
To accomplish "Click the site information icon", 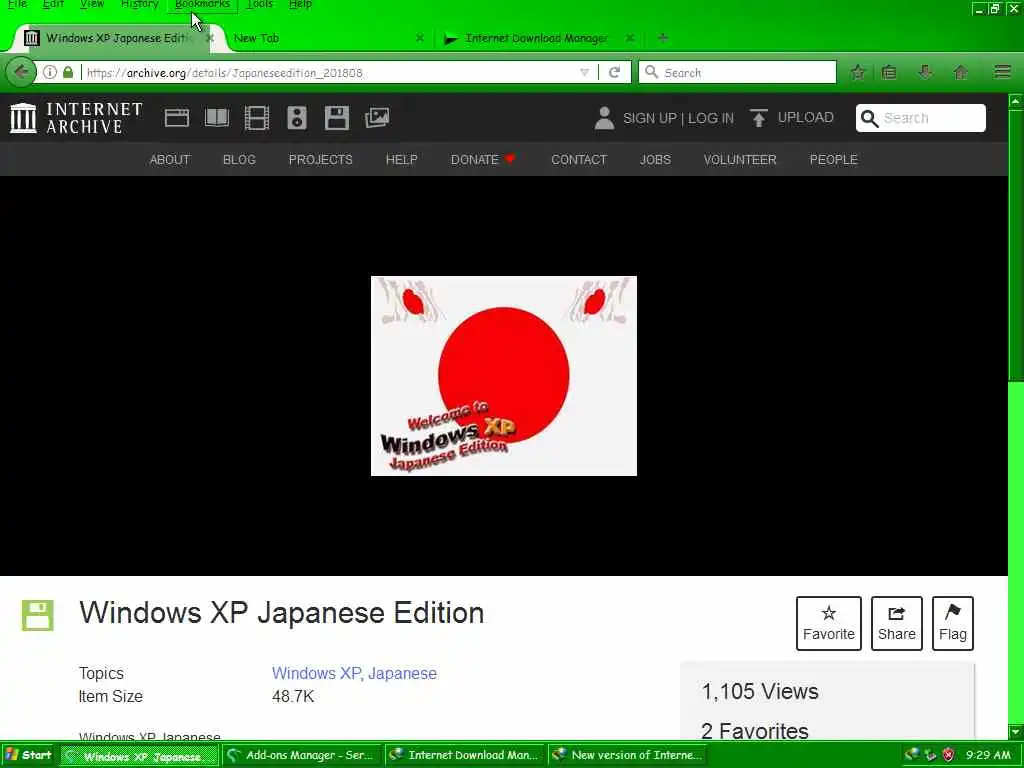I will click(x=50, y=72).
